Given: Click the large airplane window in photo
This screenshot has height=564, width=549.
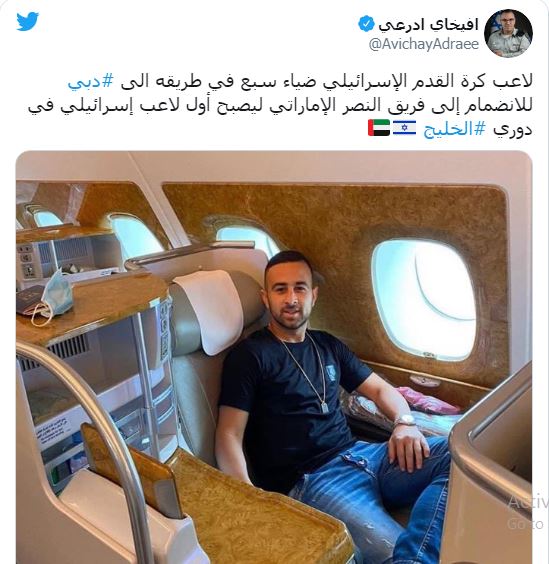Looking at the screenshot, I should [x=425, y=299].
